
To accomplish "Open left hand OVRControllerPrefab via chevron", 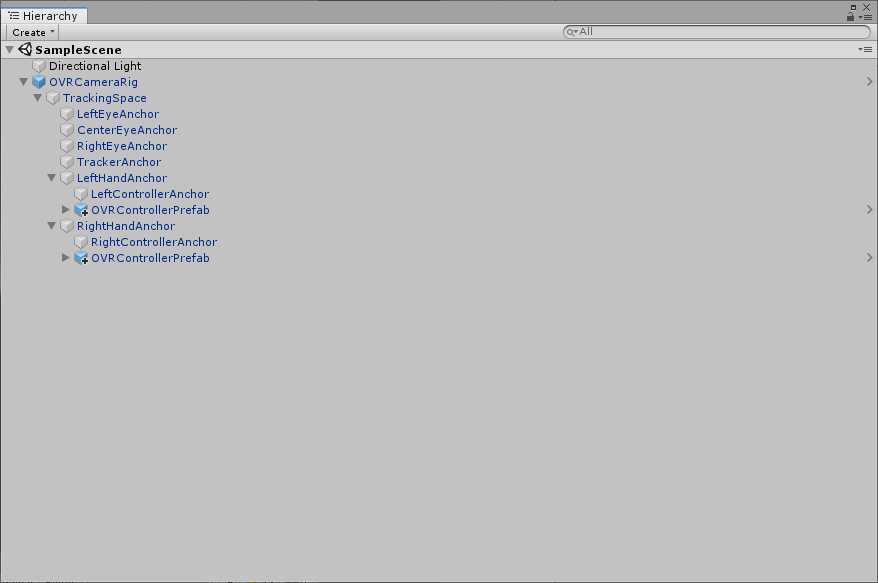I will pyautogui.click(x=870, y=209).
